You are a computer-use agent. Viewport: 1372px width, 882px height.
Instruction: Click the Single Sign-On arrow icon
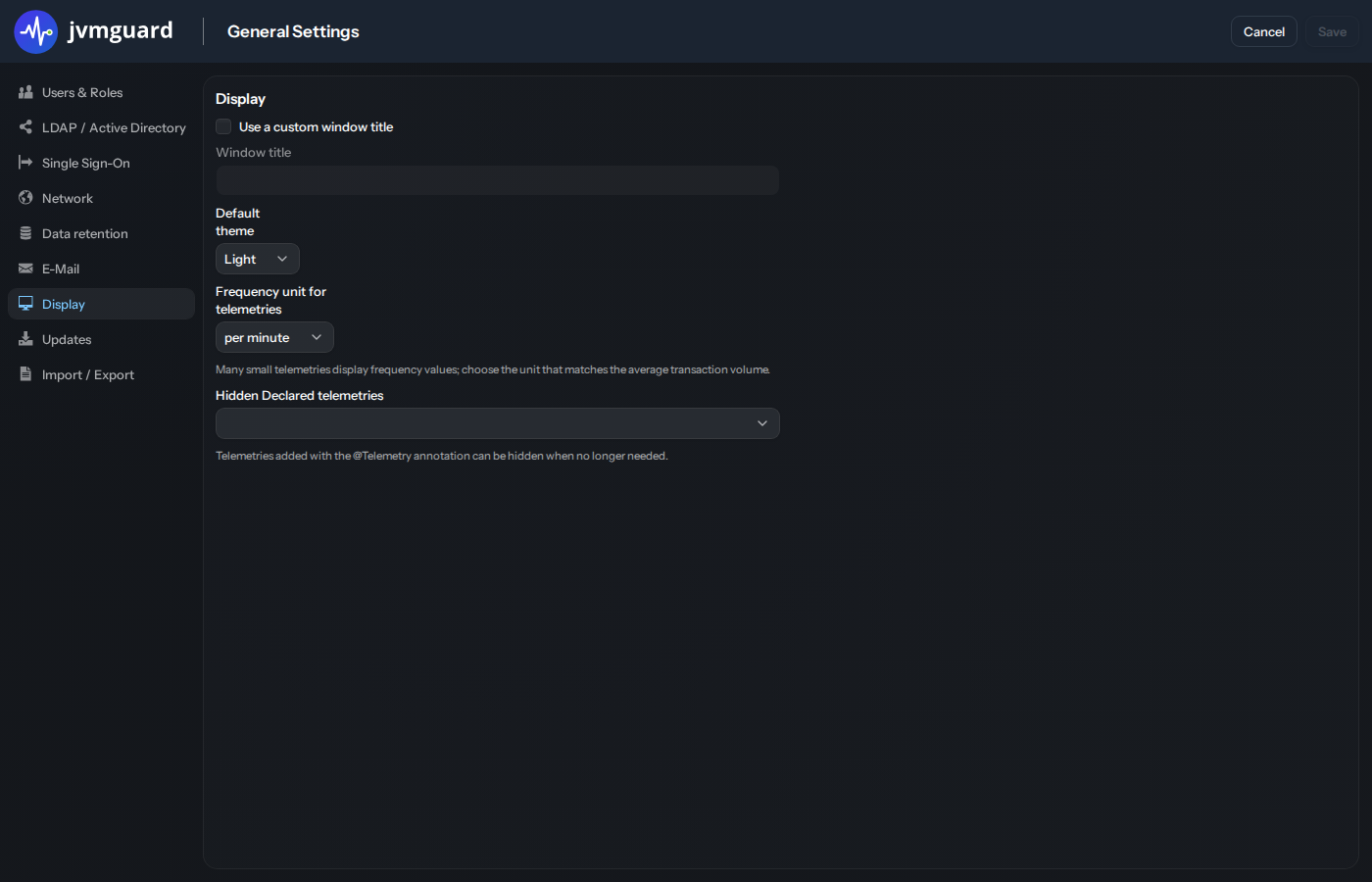coord(25,163)
